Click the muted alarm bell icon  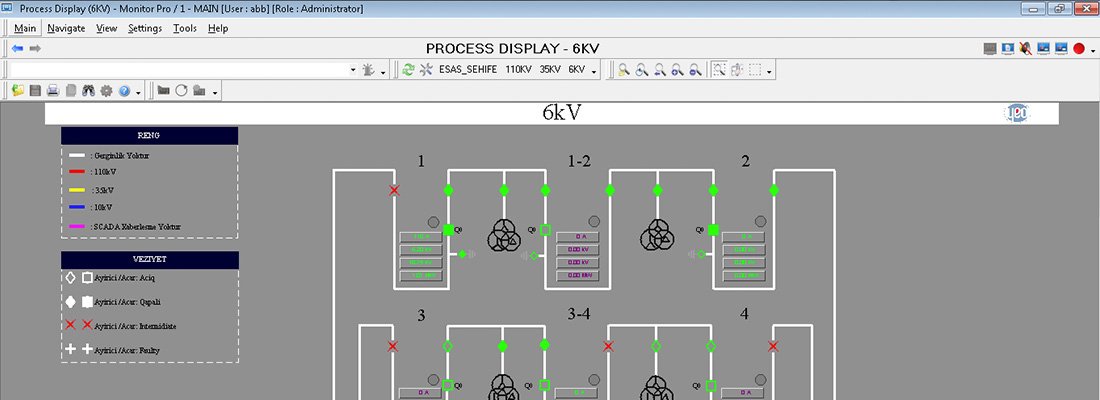click(x=1025, y=49)
